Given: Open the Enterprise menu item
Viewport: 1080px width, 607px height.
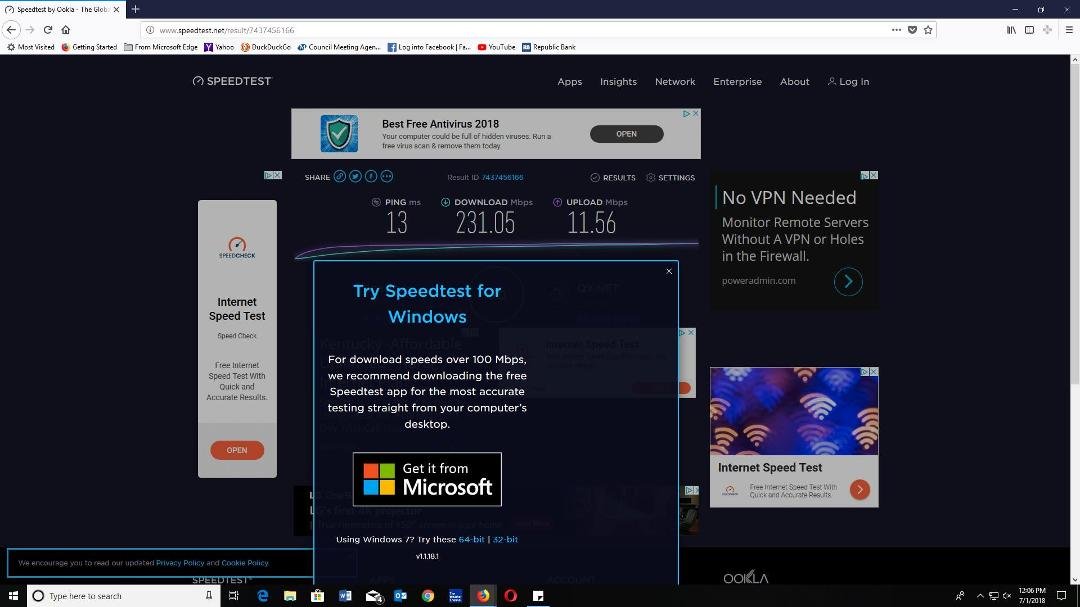Looking at the screenshot, I should pyautogui.click(x=738, y=81).
